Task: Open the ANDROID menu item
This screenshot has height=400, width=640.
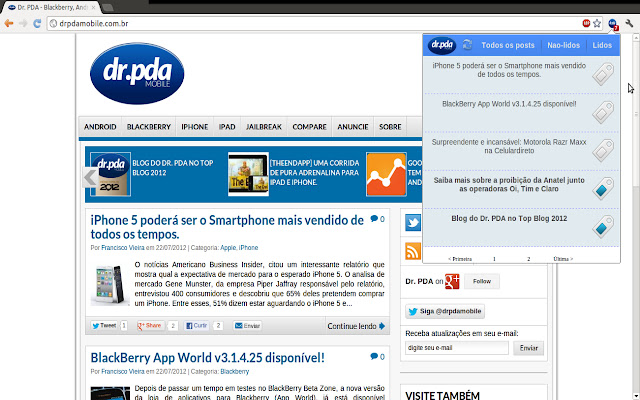Action: coord(100,127)
